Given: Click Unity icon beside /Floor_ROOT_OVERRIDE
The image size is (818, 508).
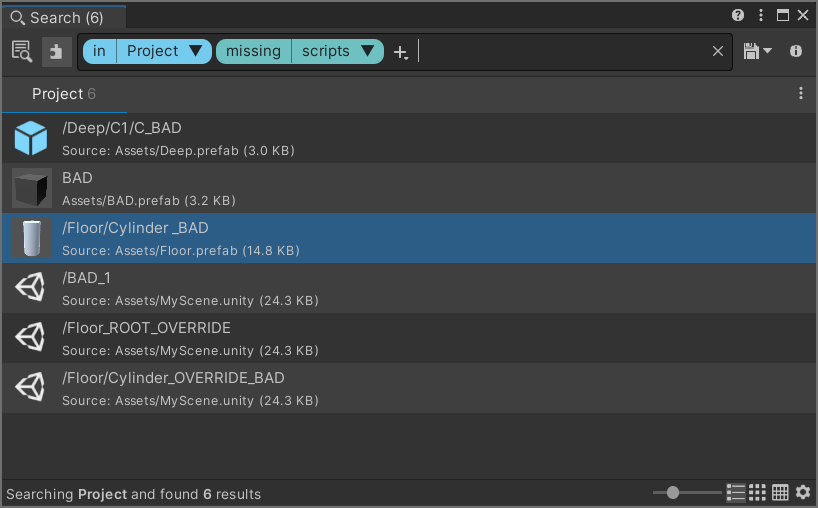Looking at the screenshot, I should [x=30, y=337].
